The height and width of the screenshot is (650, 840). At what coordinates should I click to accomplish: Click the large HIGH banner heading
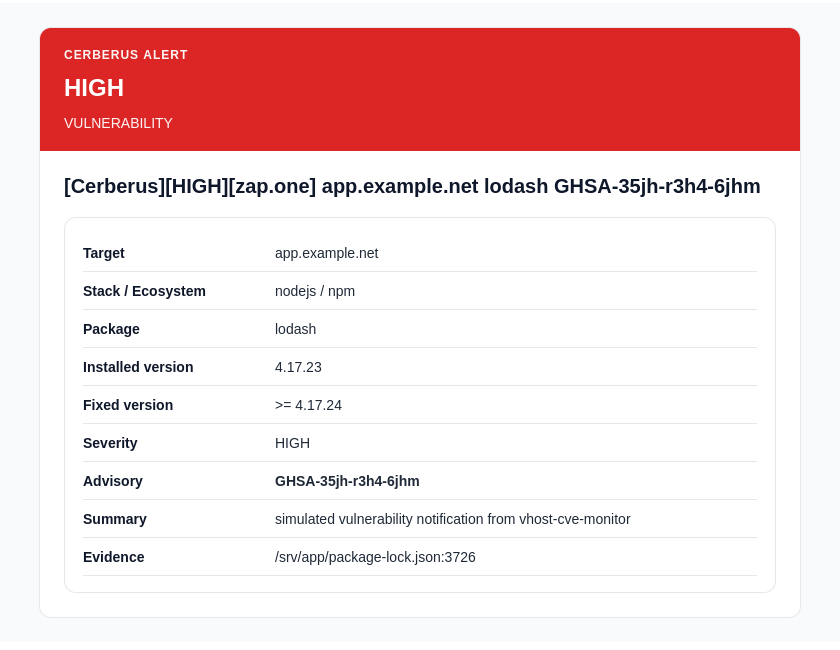point(94,88)
